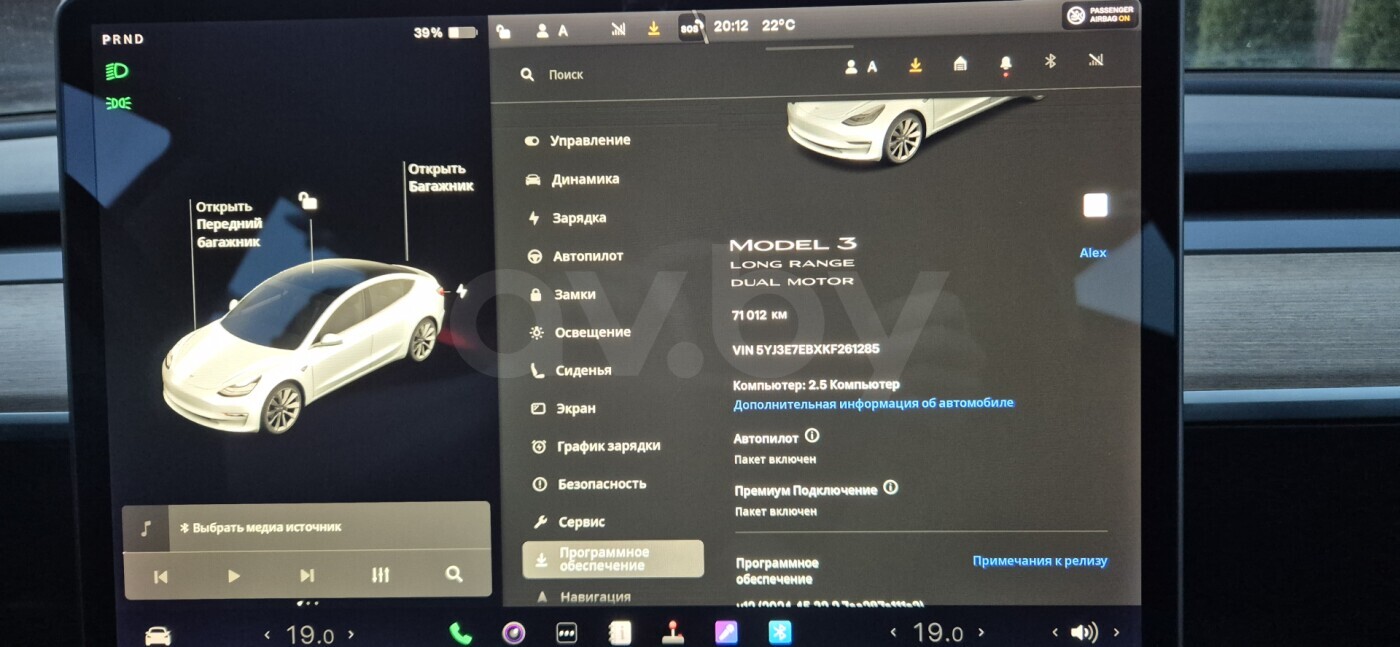Viewport: 1400px width, 647px height.
Task: Tap the charge port lightning icon
Action: 461,291
